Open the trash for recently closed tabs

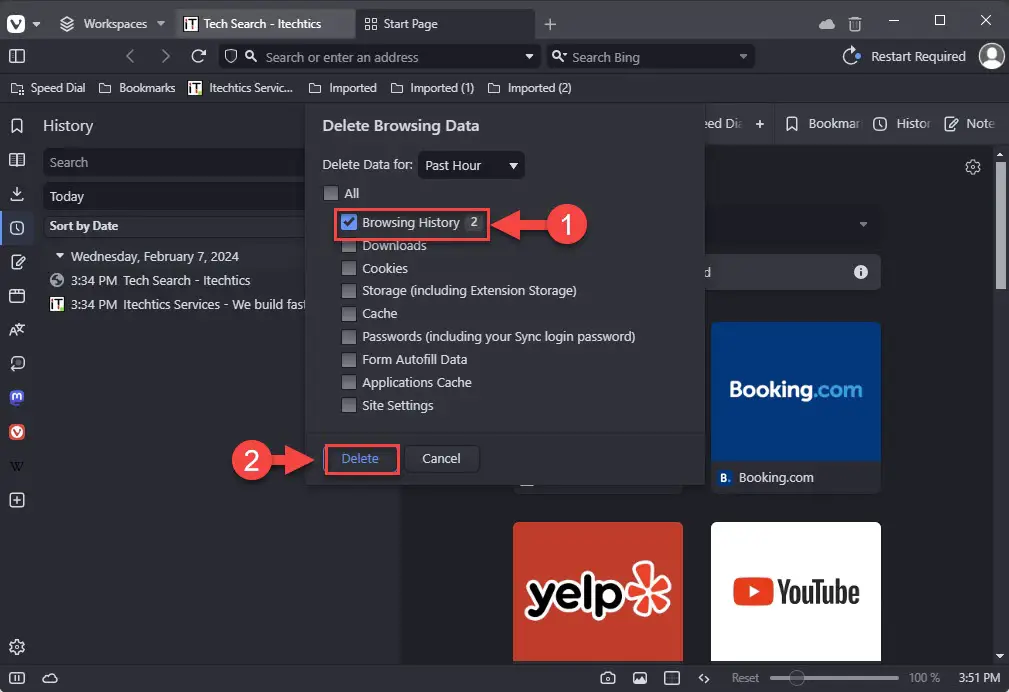pyautogui.click(x=855, y=22)
